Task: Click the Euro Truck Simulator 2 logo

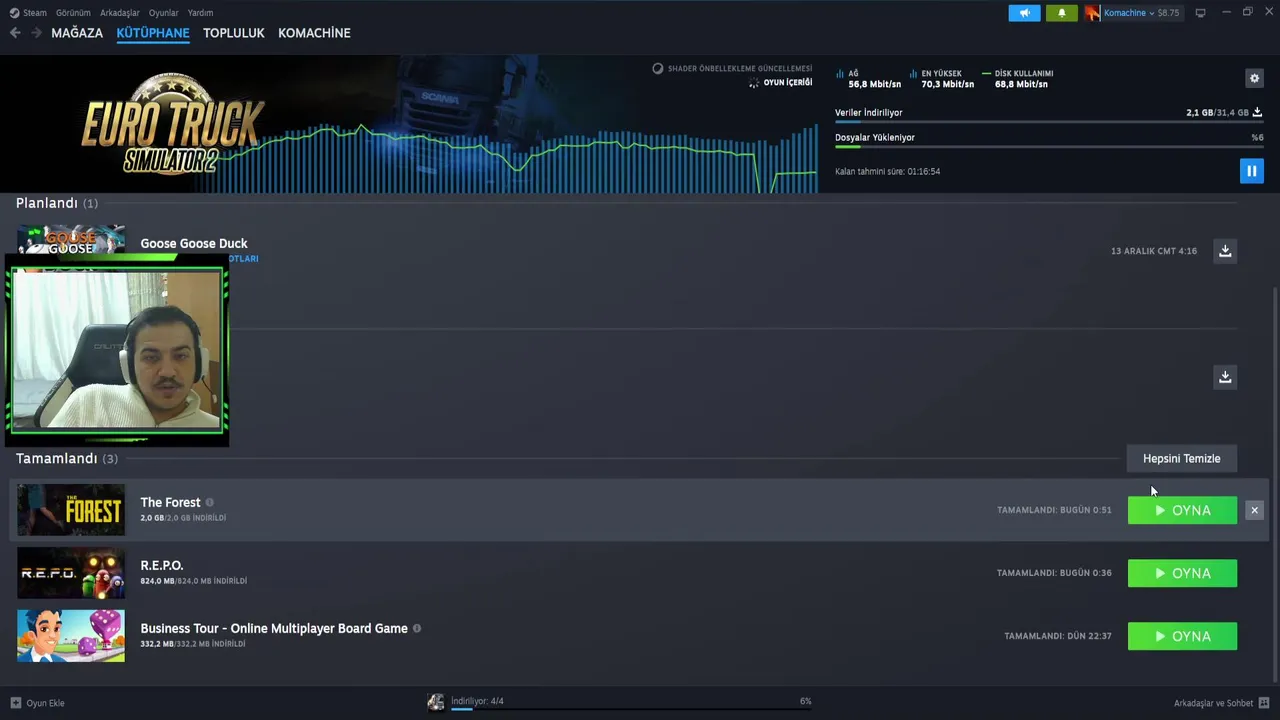Action: [x=172, y=125]
